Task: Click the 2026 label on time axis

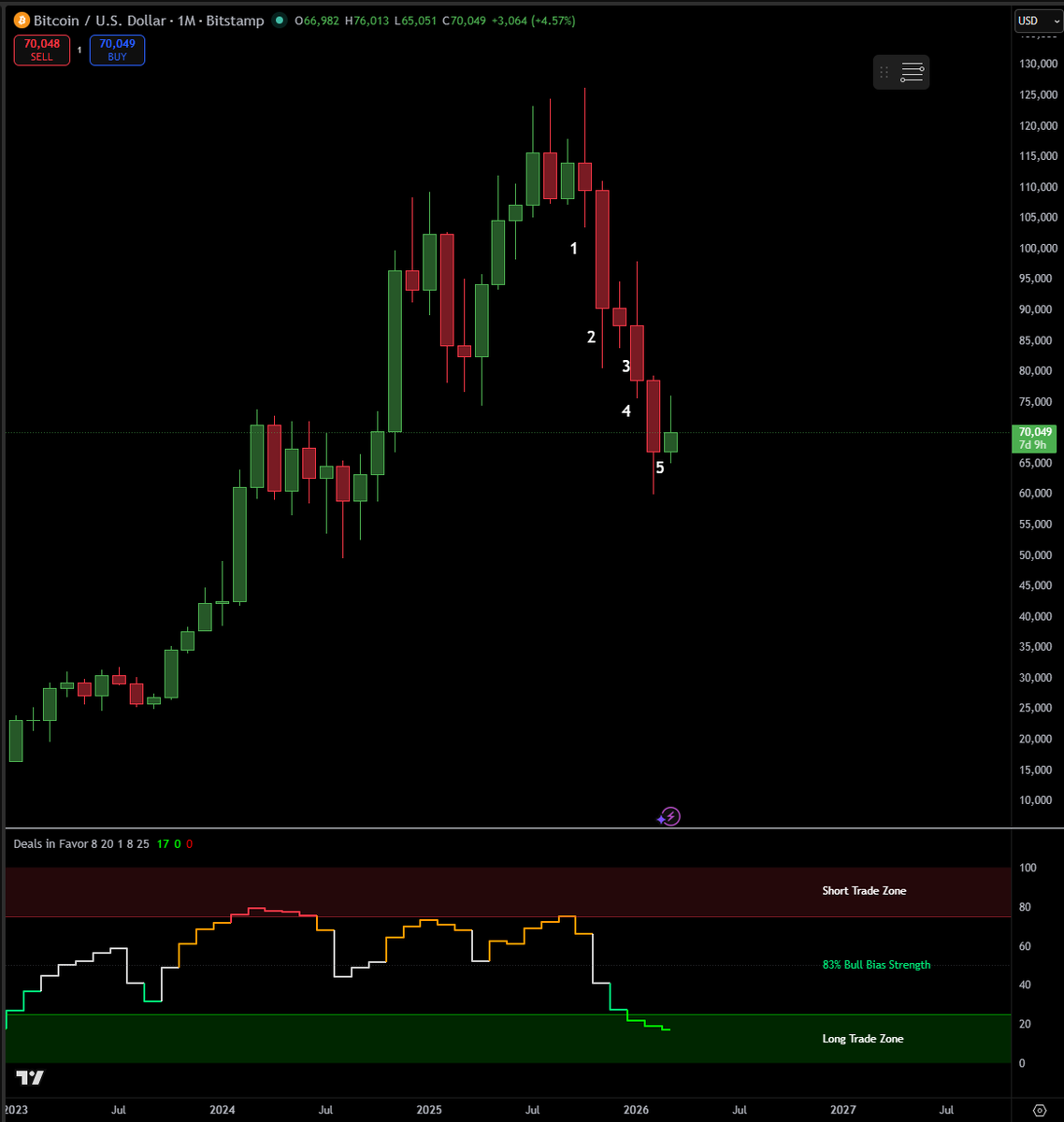Action: click(x=636, y=1110)
